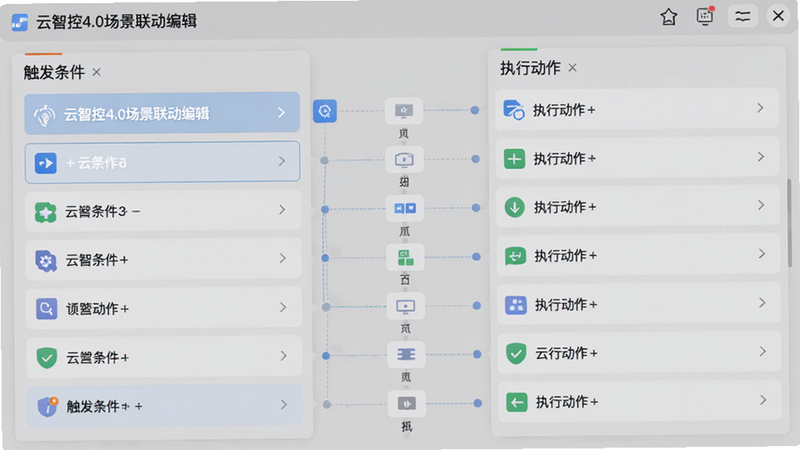Select the gray play-box node at the canvas bottom

coord(407,404)
